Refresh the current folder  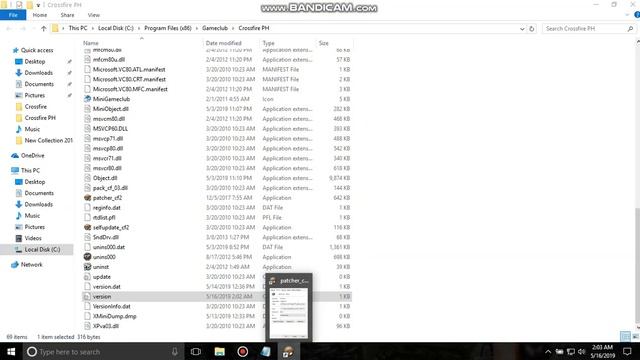(531, 29)
